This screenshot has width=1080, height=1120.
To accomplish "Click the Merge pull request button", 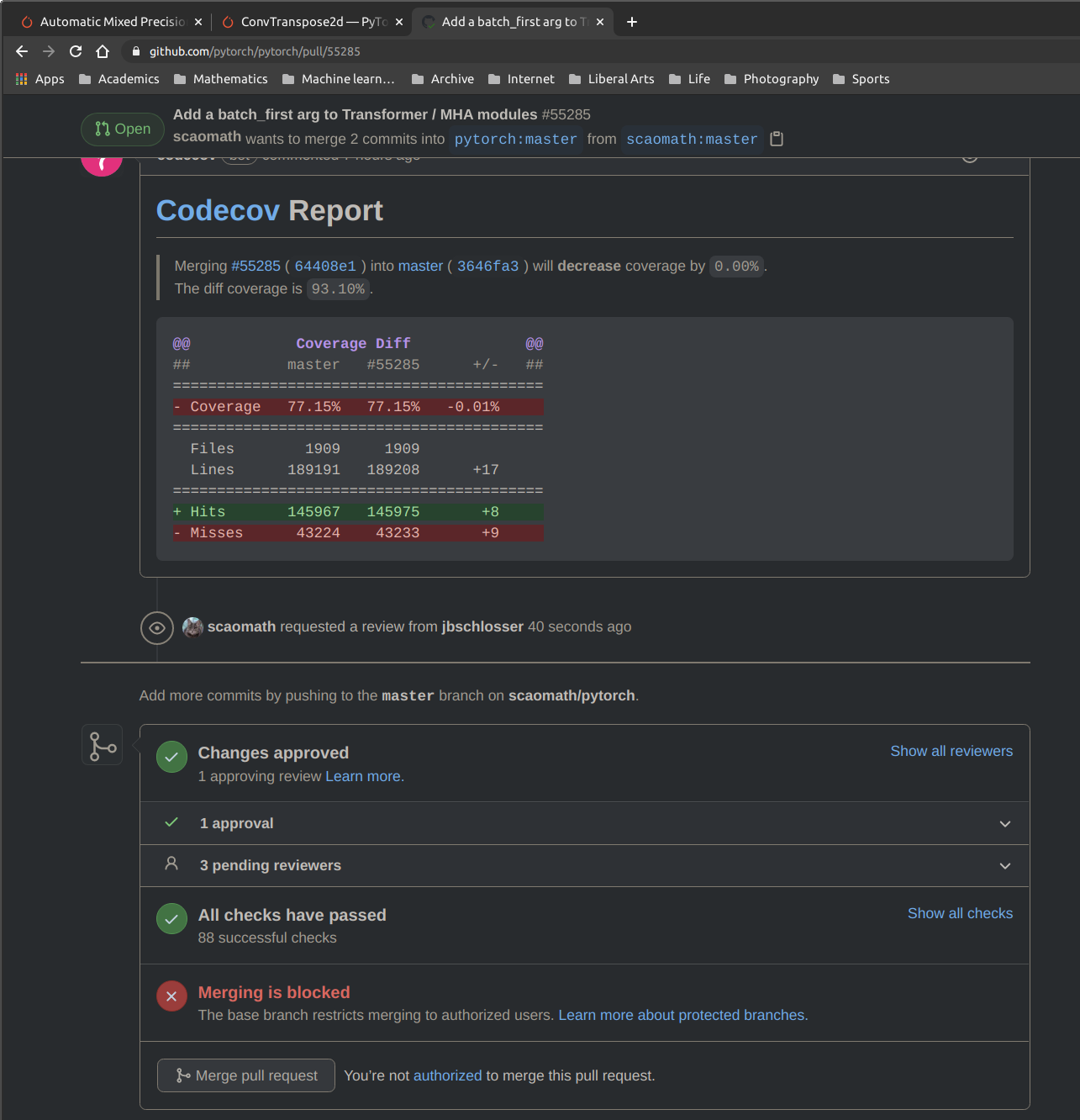I will tap(246, 1075).
